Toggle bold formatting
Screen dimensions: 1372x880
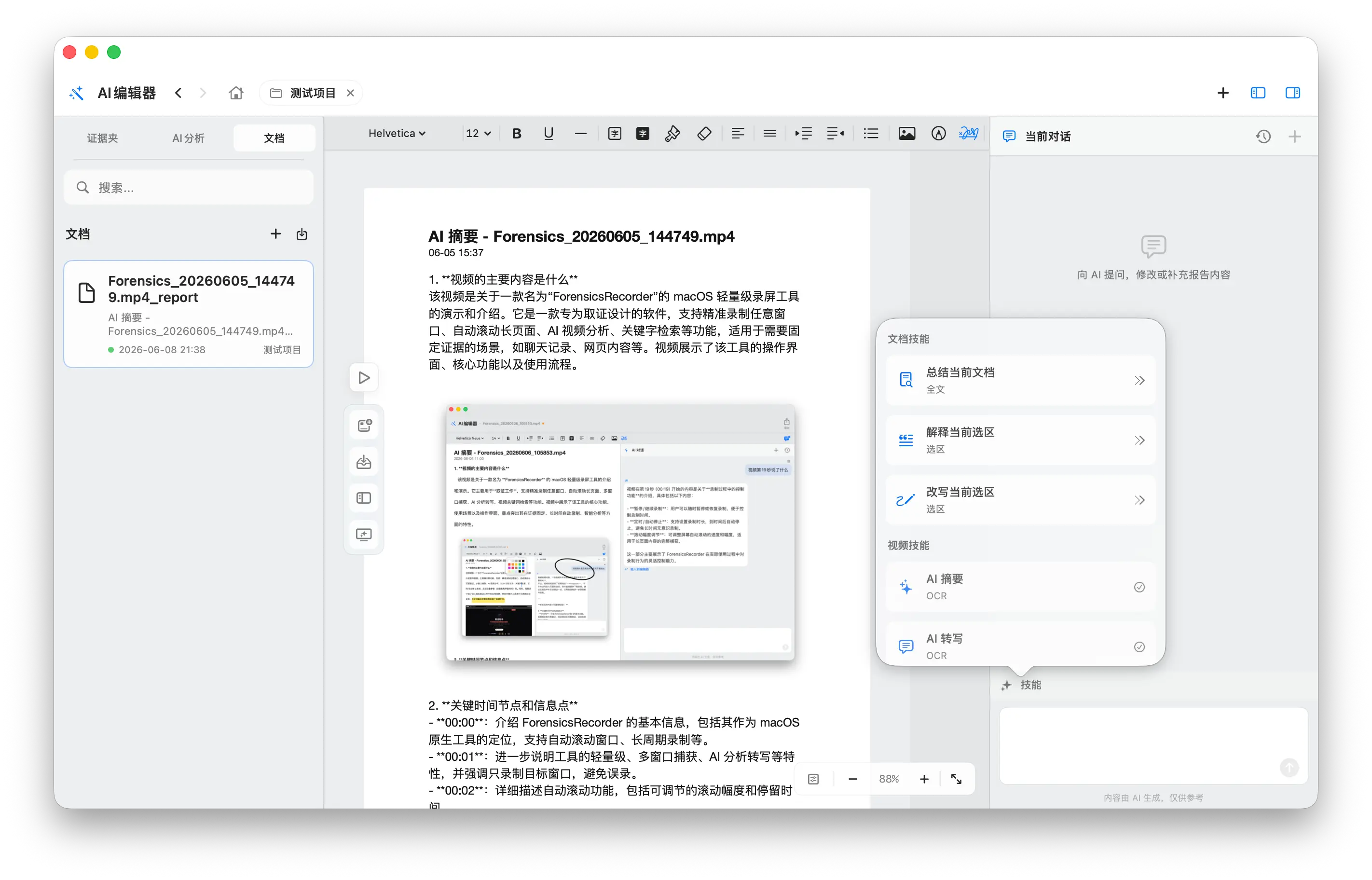pos(517,133)
